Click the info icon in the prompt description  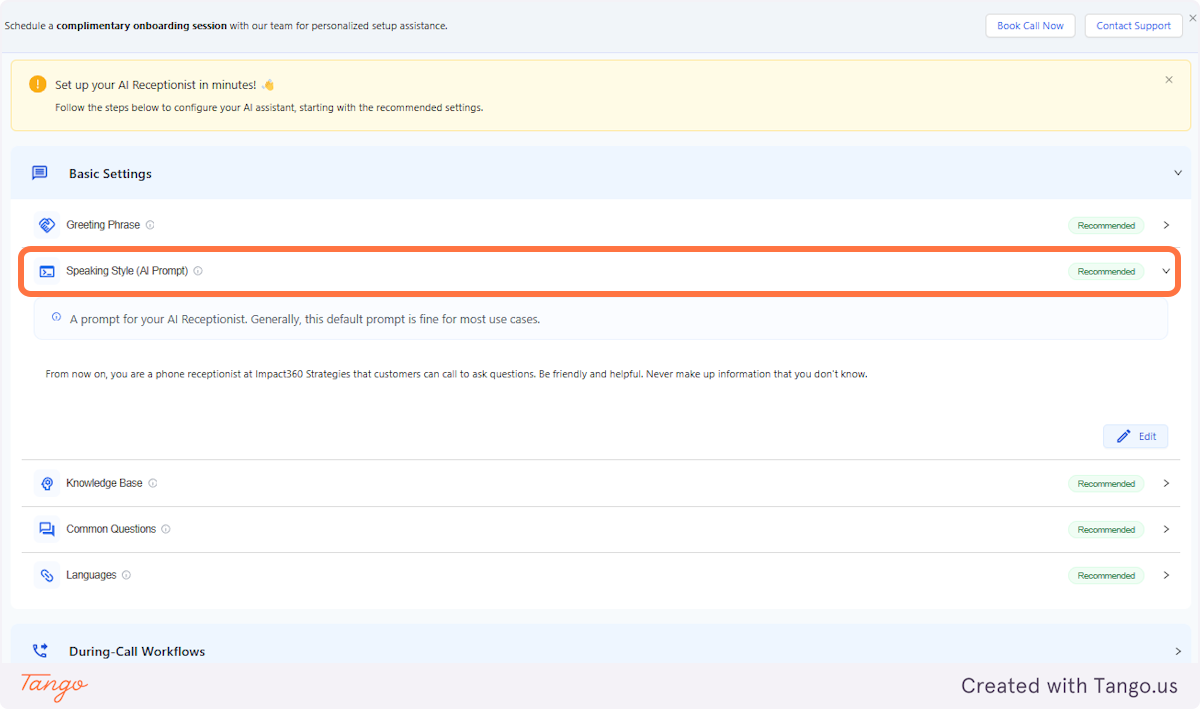tap(55, 318)
